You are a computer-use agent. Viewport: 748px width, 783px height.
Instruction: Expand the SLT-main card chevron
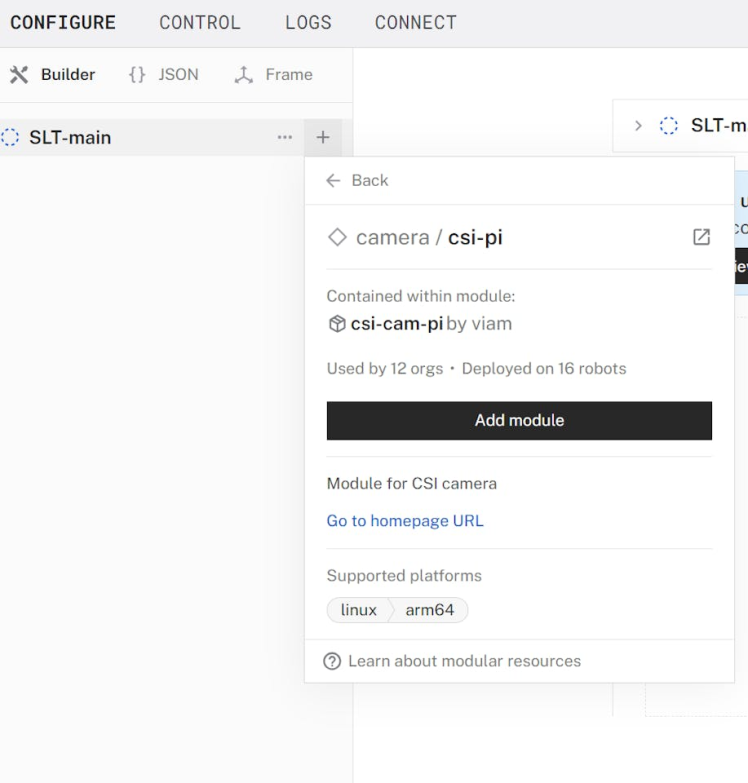tap(638, 126)
